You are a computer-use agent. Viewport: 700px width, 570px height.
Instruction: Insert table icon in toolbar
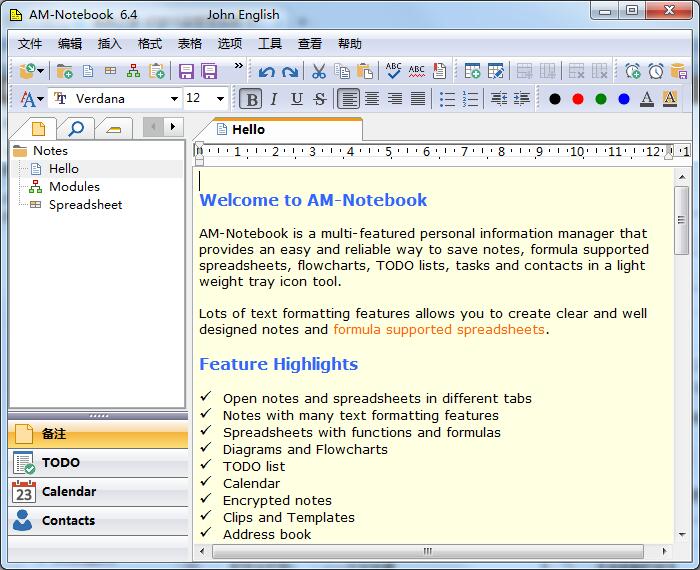(472, 71)
